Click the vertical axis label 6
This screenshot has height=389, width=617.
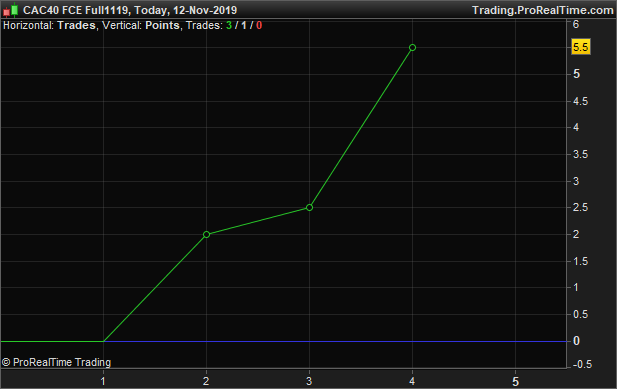(x=576, y=24)
